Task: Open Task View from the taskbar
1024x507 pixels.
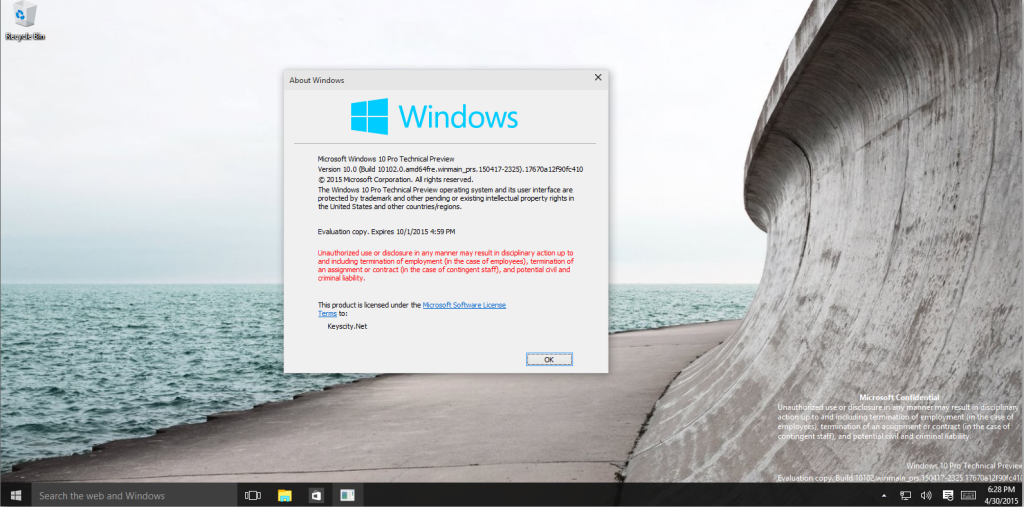Action: (253, 496)
